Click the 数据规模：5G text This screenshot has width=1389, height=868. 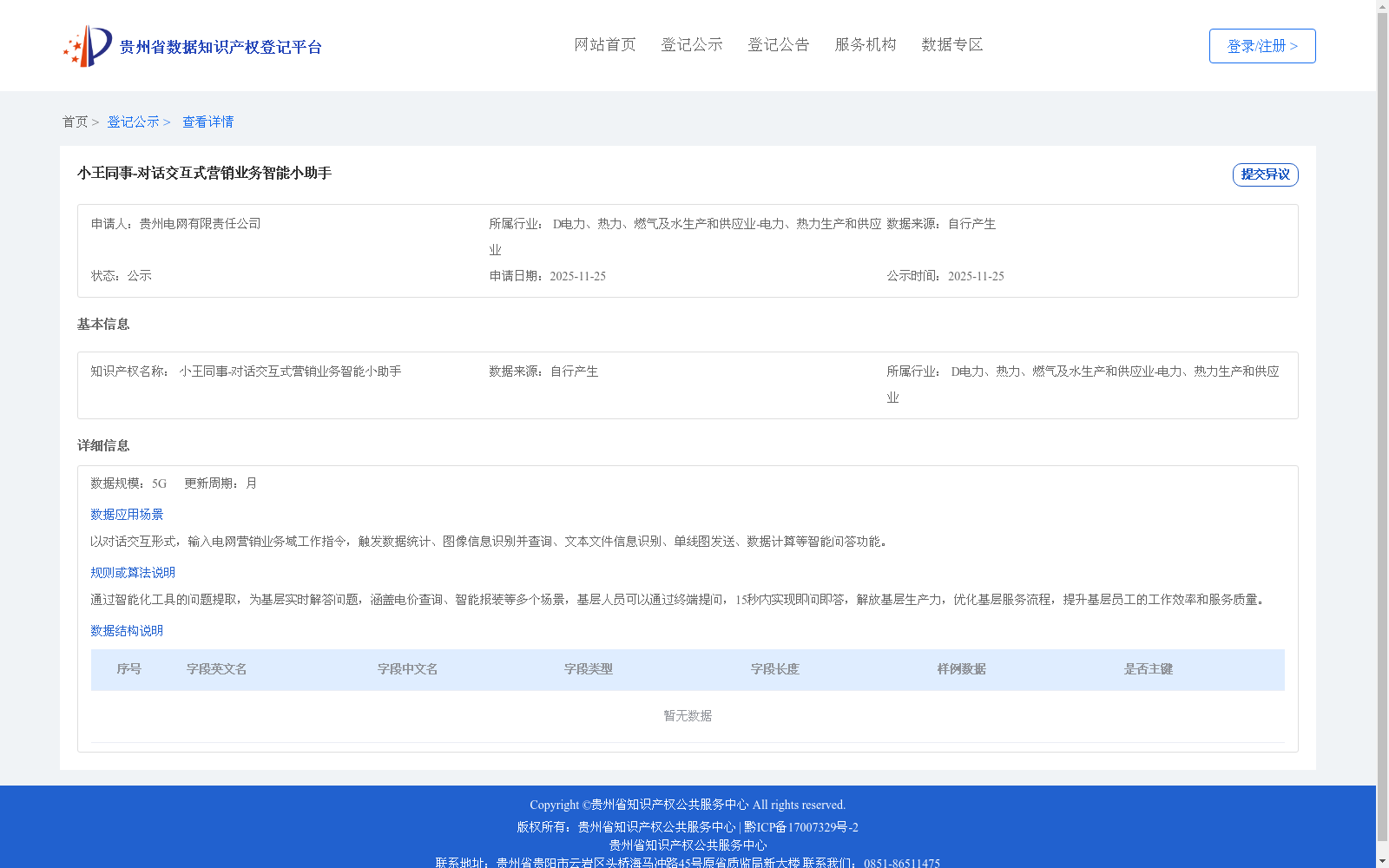tap(128, 483)
